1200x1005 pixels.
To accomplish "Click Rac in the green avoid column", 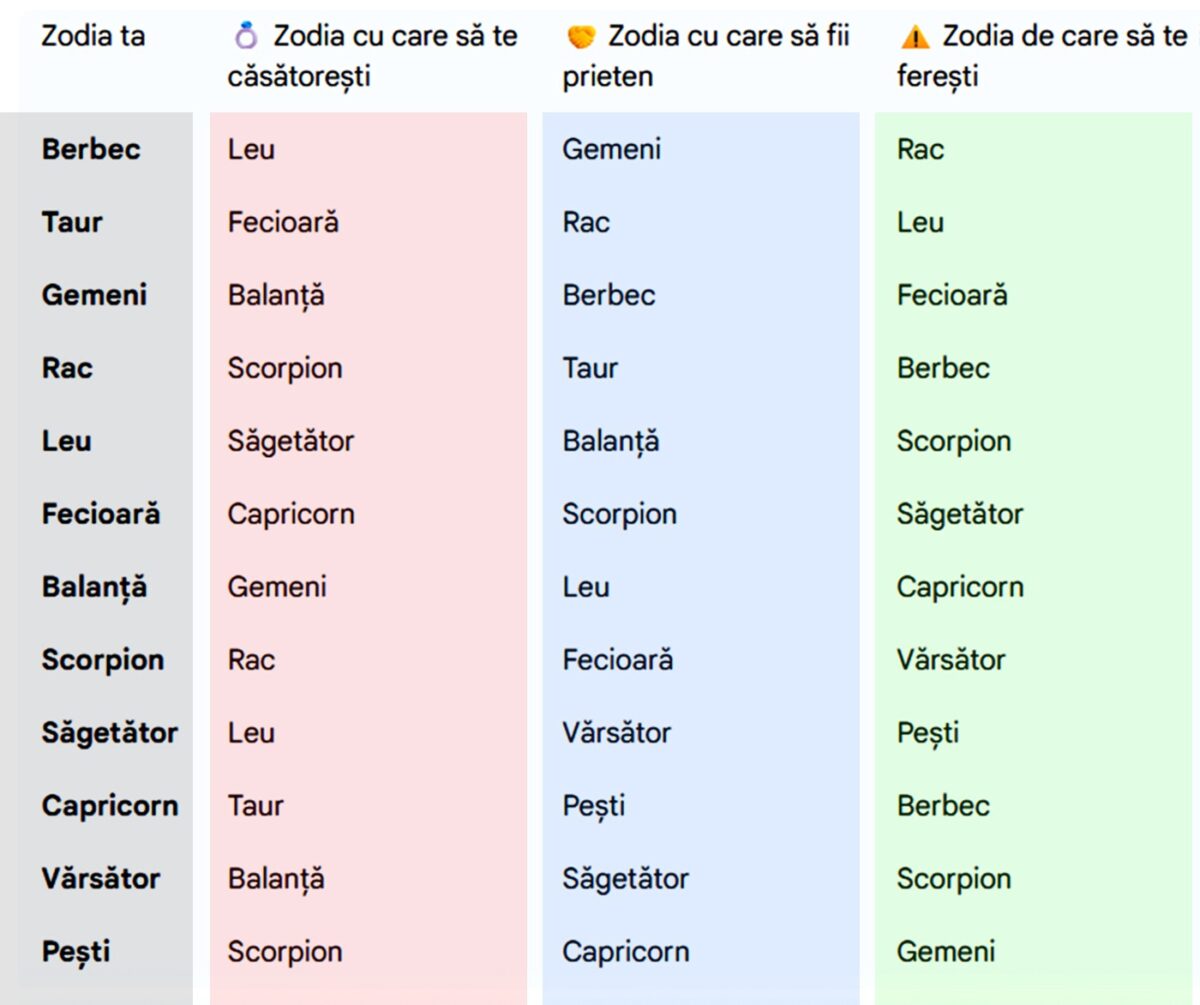I will pyautogui.click(x=920, y=149).
